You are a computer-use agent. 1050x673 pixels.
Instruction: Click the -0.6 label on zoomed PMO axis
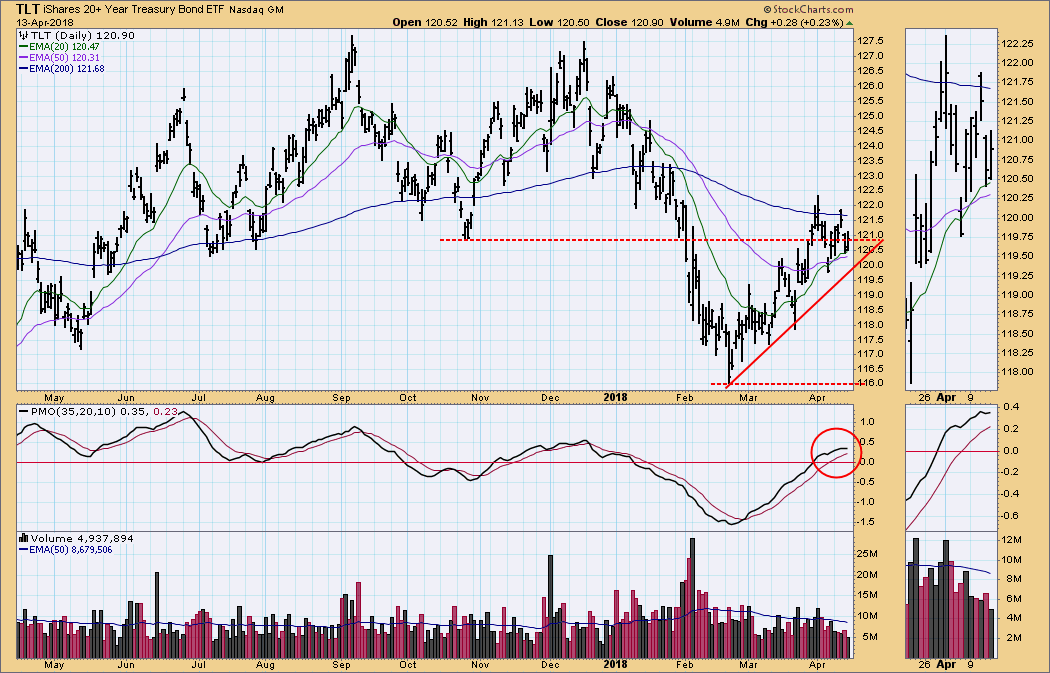[1010, 516]
